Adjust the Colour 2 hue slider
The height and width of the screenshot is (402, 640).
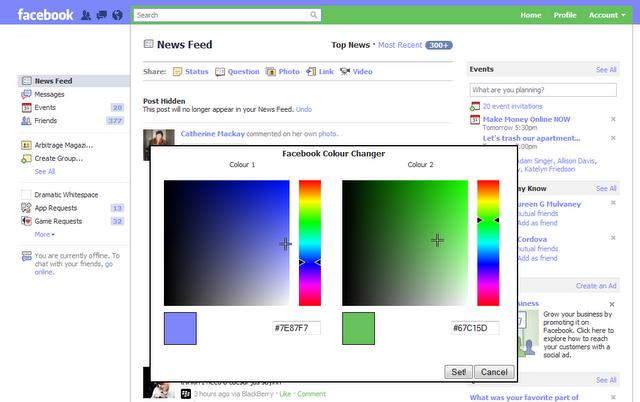[488, 243]
